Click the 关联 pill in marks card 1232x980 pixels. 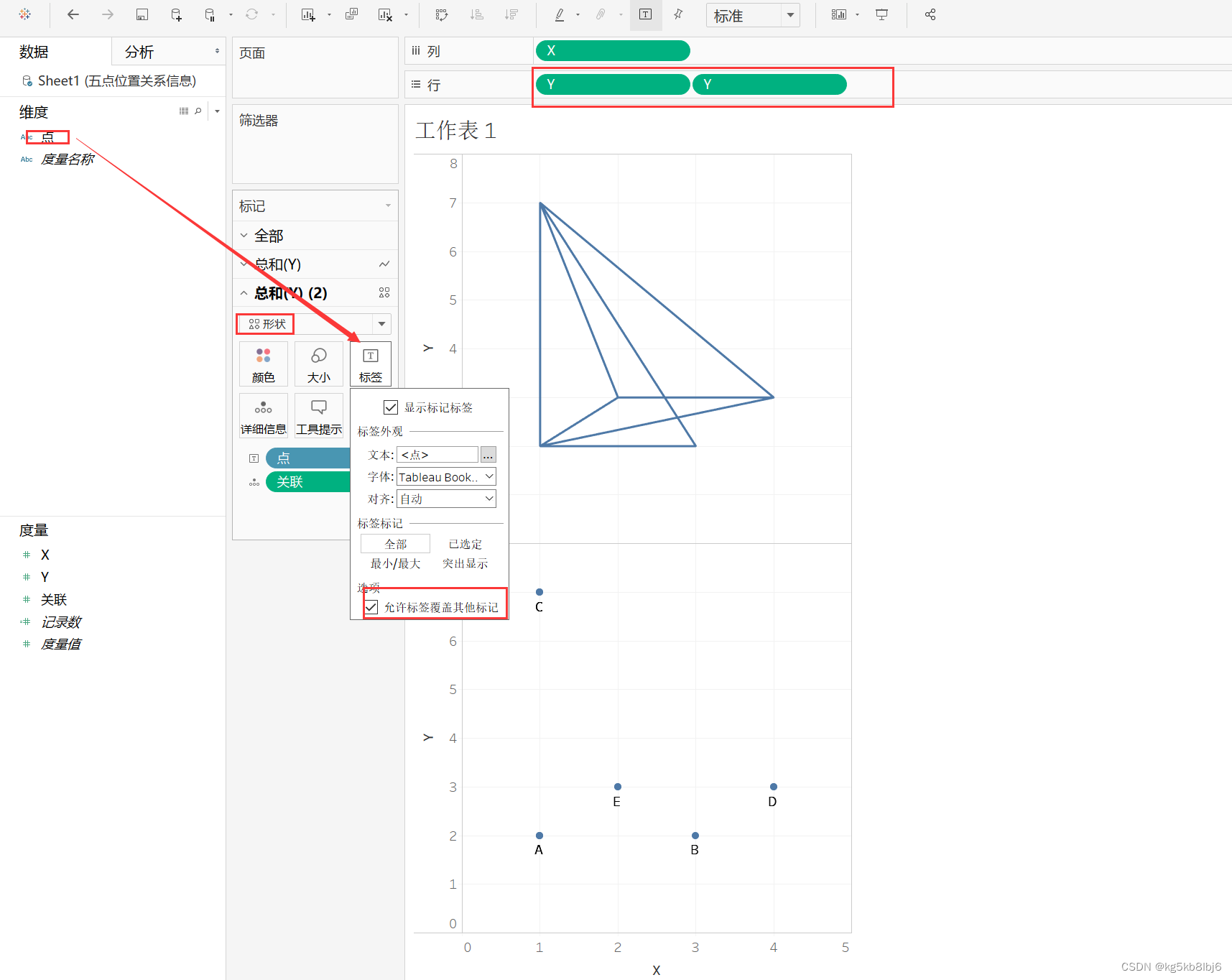click(x=307, y=481)
